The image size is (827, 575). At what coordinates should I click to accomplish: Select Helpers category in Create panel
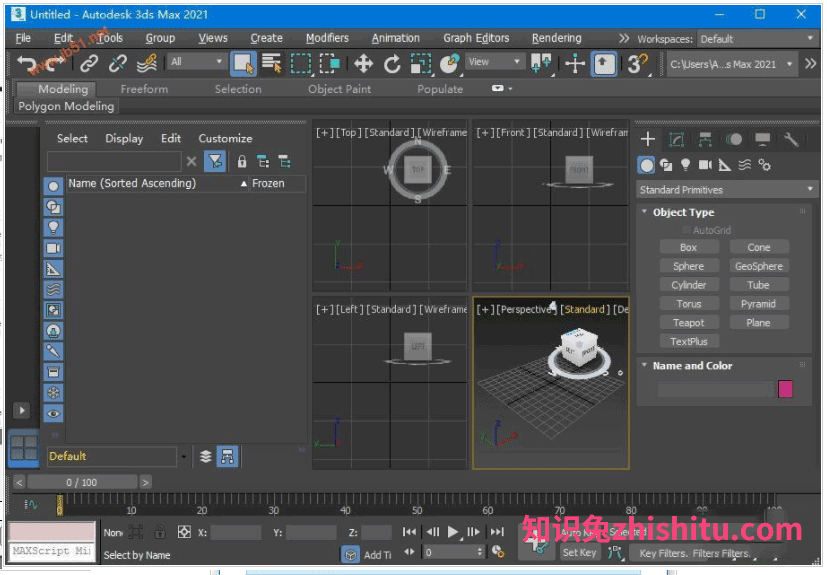[x=725, y=165]
